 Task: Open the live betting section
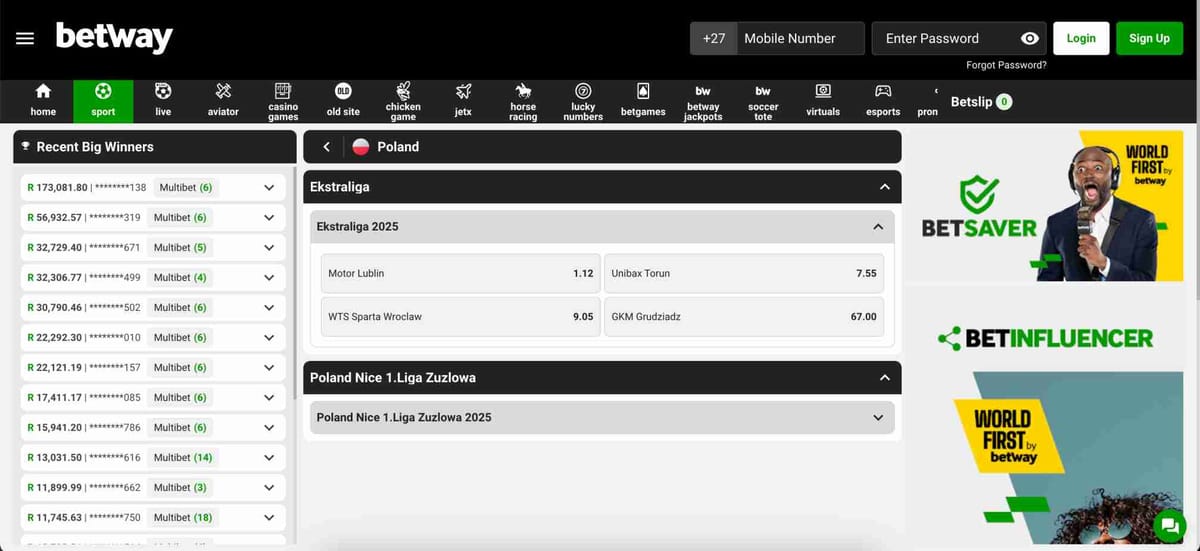163,101
